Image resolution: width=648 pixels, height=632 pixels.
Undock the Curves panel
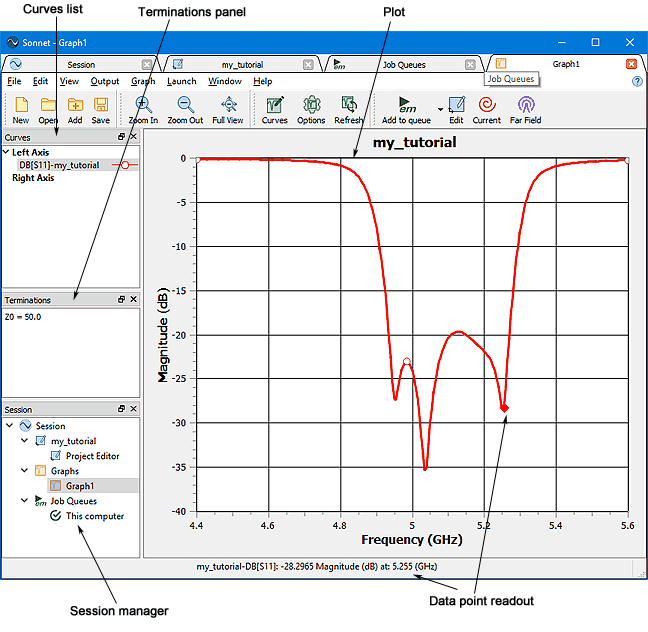coord(121,136)
